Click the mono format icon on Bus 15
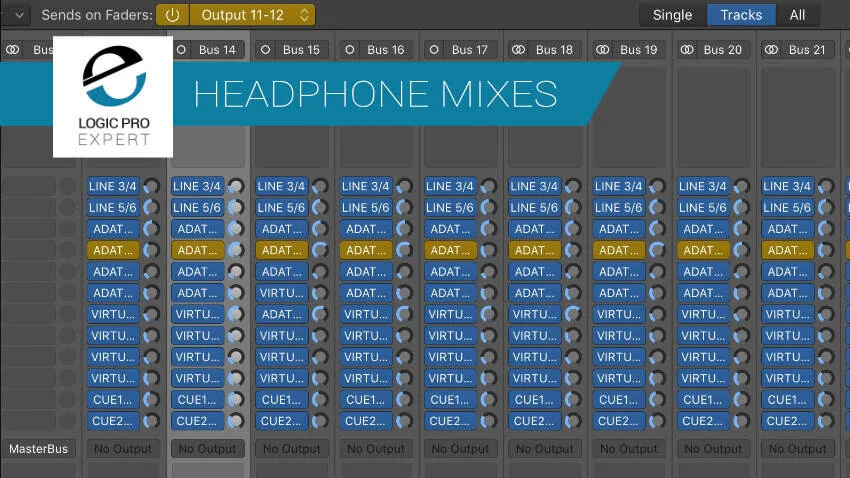This screenshot has width=850, height=478. pos(266,50)
